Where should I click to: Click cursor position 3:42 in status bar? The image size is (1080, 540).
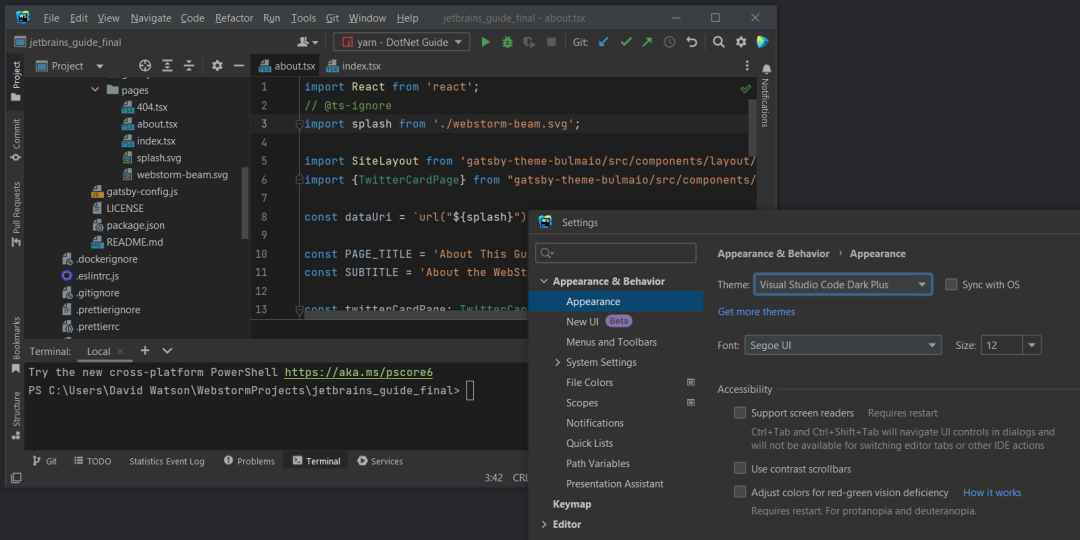coord(493,478)
